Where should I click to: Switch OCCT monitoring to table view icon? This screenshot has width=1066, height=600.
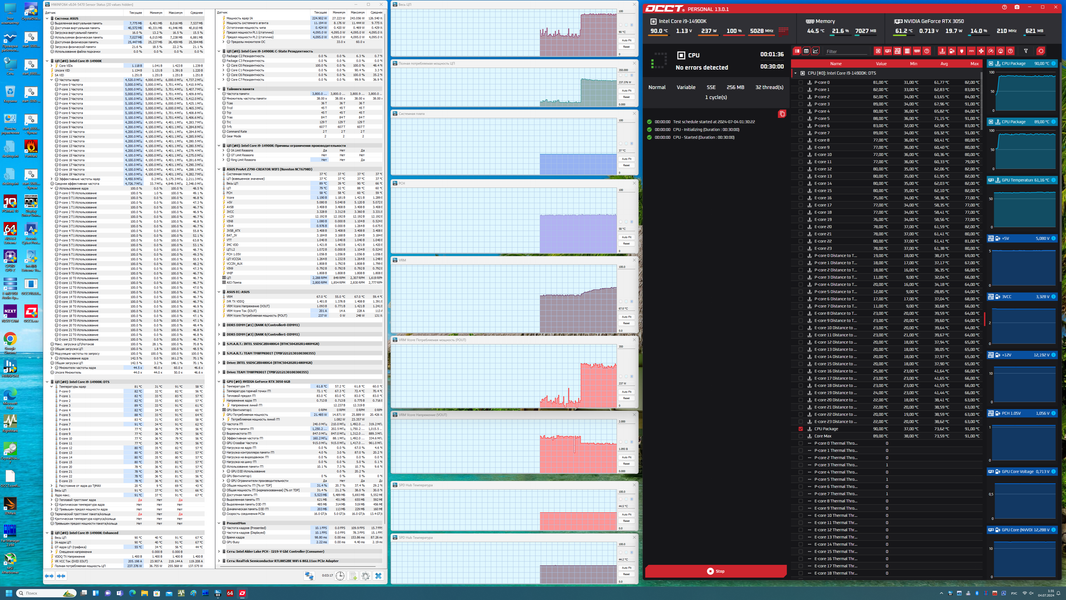coord(806,51)
